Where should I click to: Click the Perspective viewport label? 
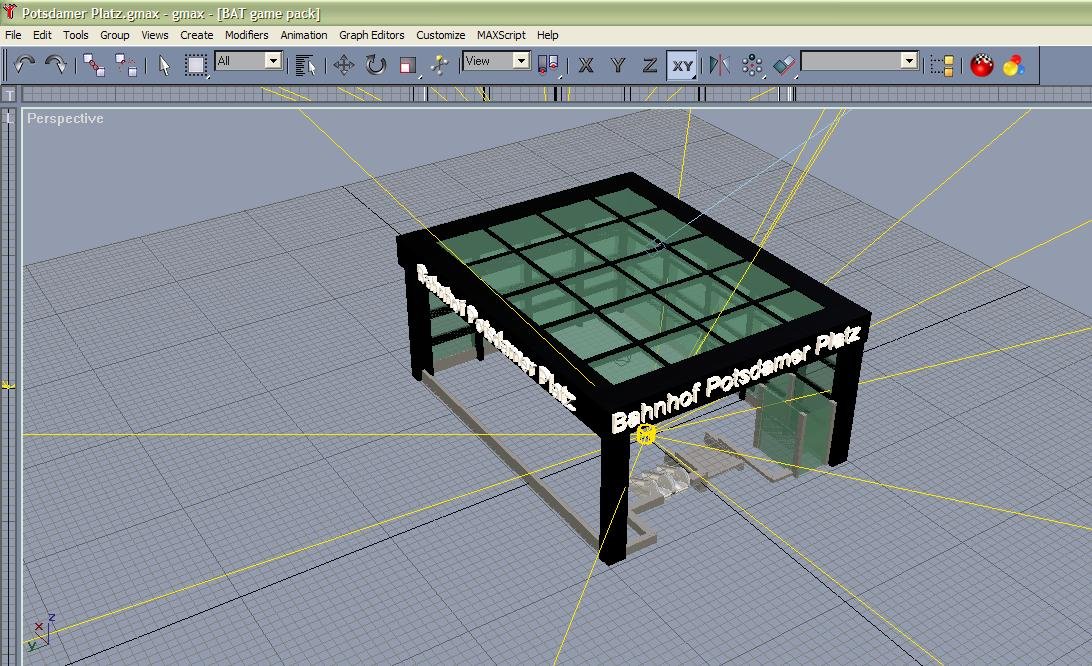[x=65, y=118]
